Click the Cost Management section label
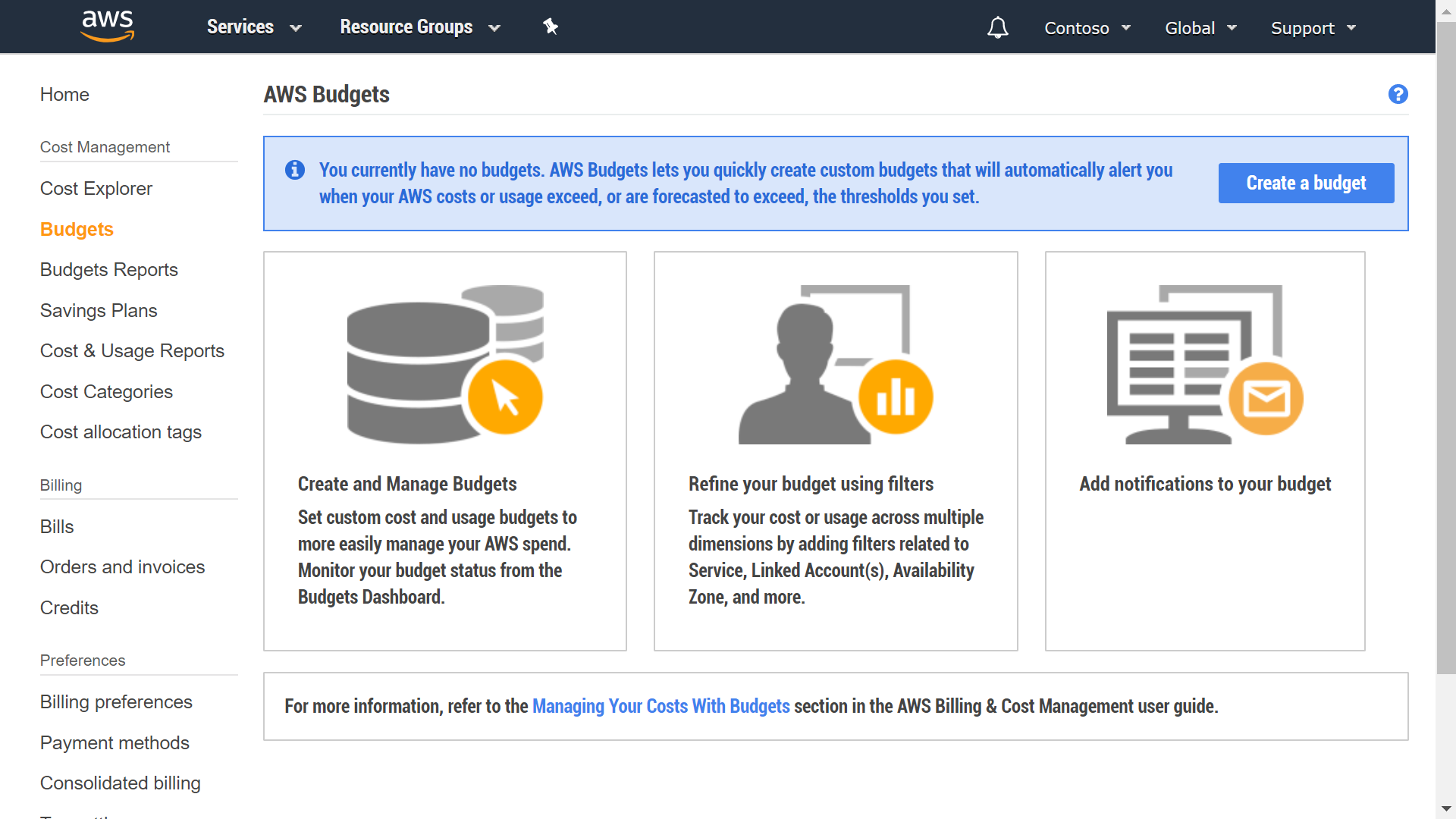Screen dimensions: 1456x819 (x=105, y=147)
